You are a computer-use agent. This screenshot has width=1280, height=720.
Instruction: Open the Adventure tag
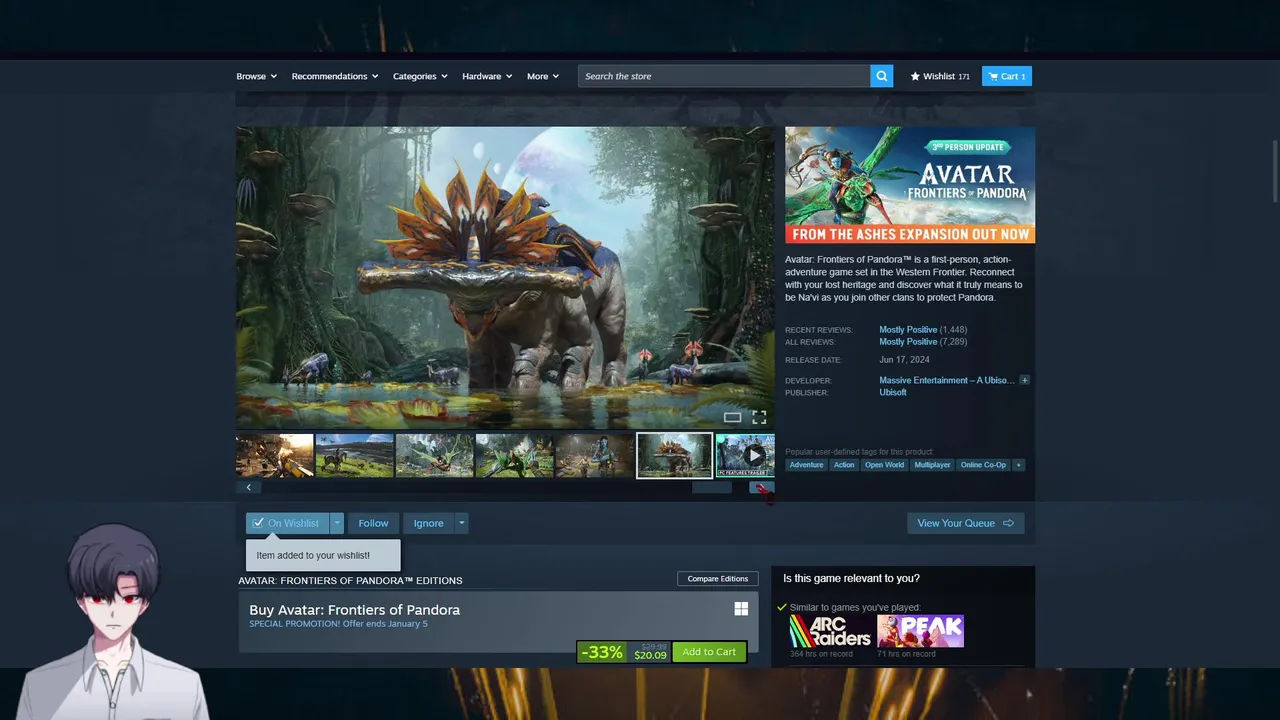[x=806, y=465]
